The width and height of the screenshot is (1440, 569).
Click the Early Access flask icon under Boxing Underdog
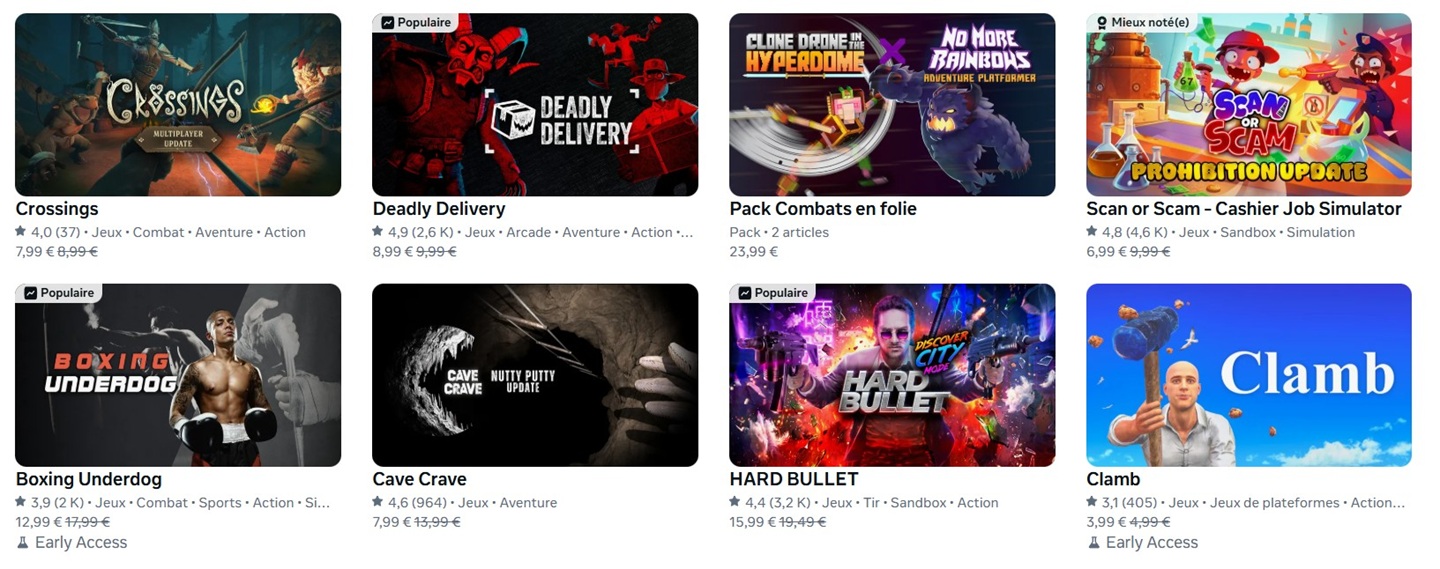click(22, 542)
